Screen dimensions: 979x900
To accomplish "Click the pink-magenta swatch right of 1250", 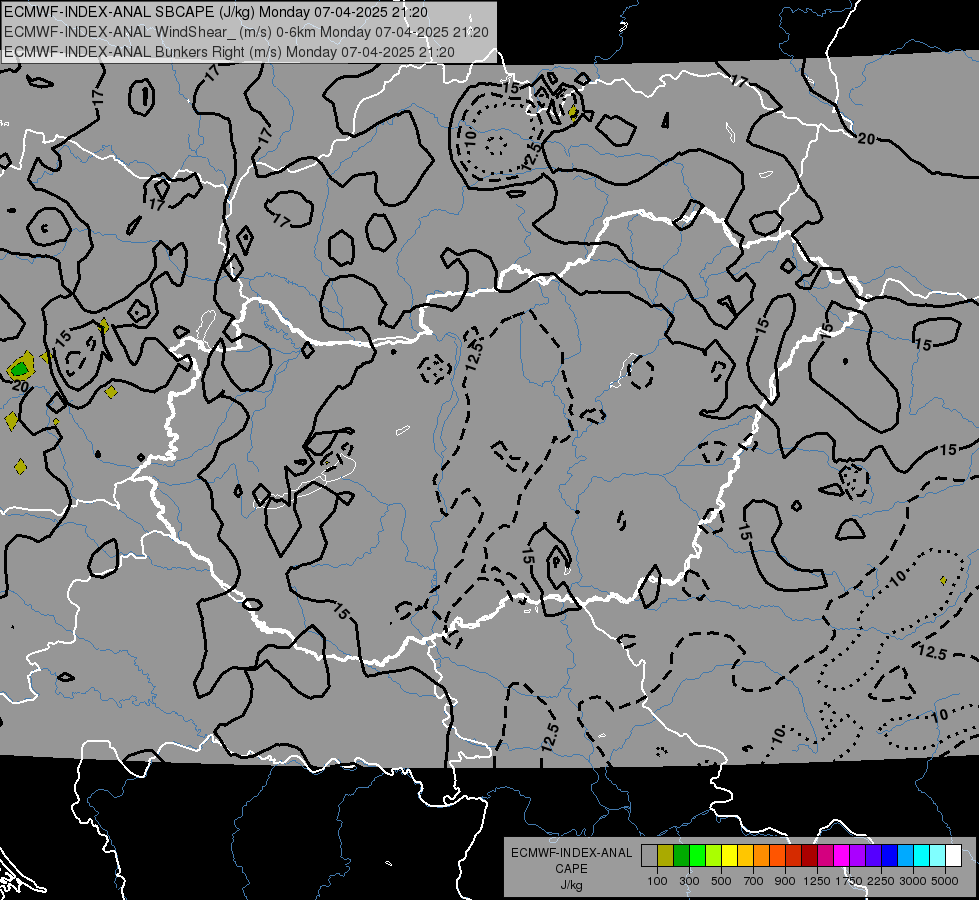I will point(825,856).
